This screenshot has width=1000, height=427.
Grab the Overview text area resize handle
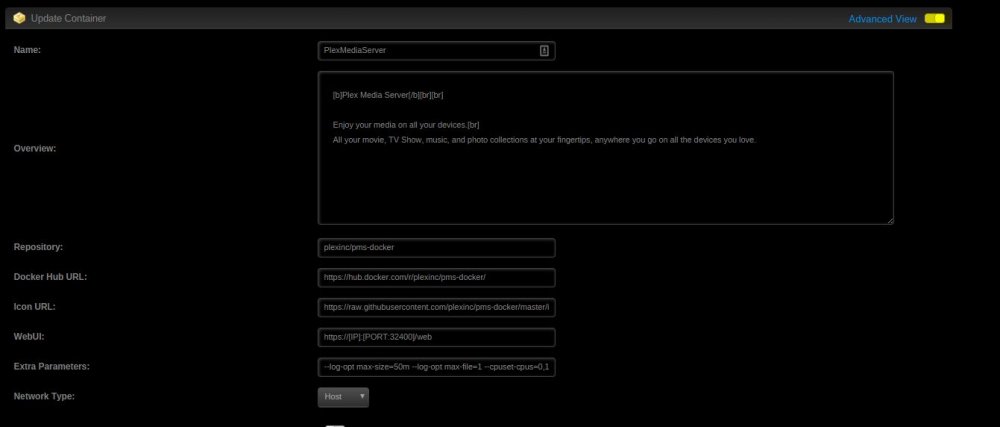coord(890,221)
